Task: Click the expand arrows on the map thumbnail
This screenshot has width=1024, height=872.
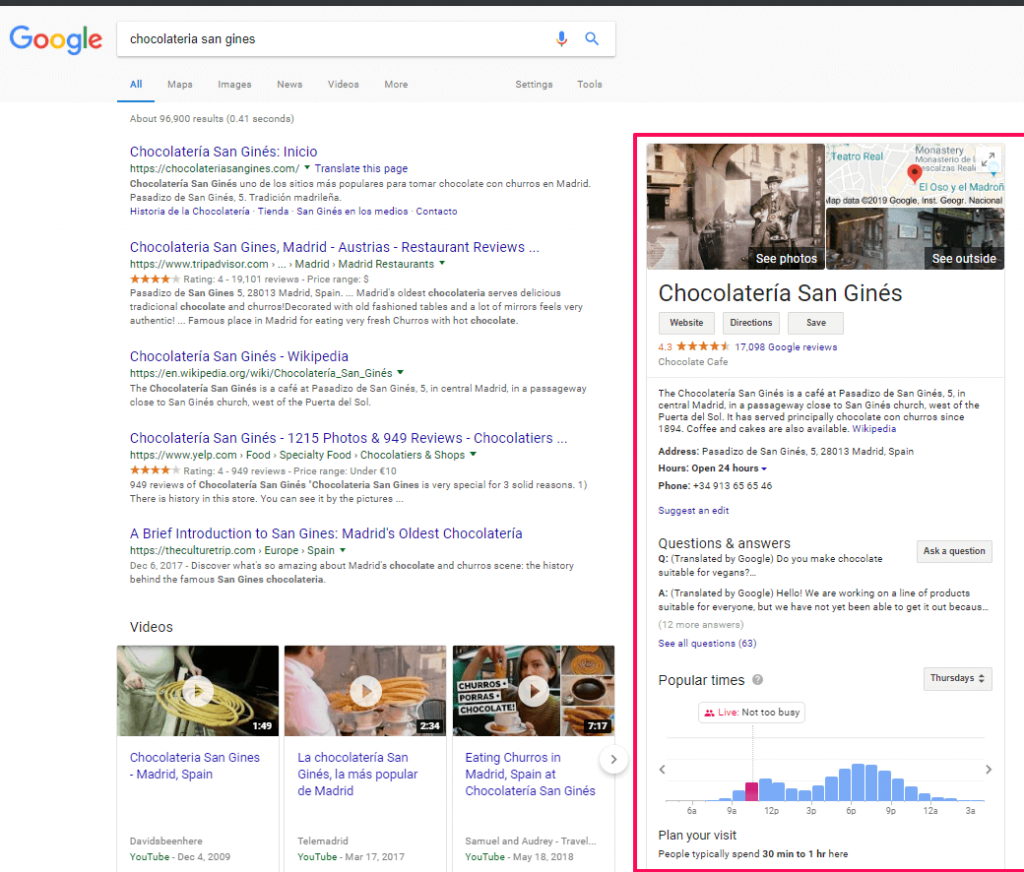Action: point(988,158)
